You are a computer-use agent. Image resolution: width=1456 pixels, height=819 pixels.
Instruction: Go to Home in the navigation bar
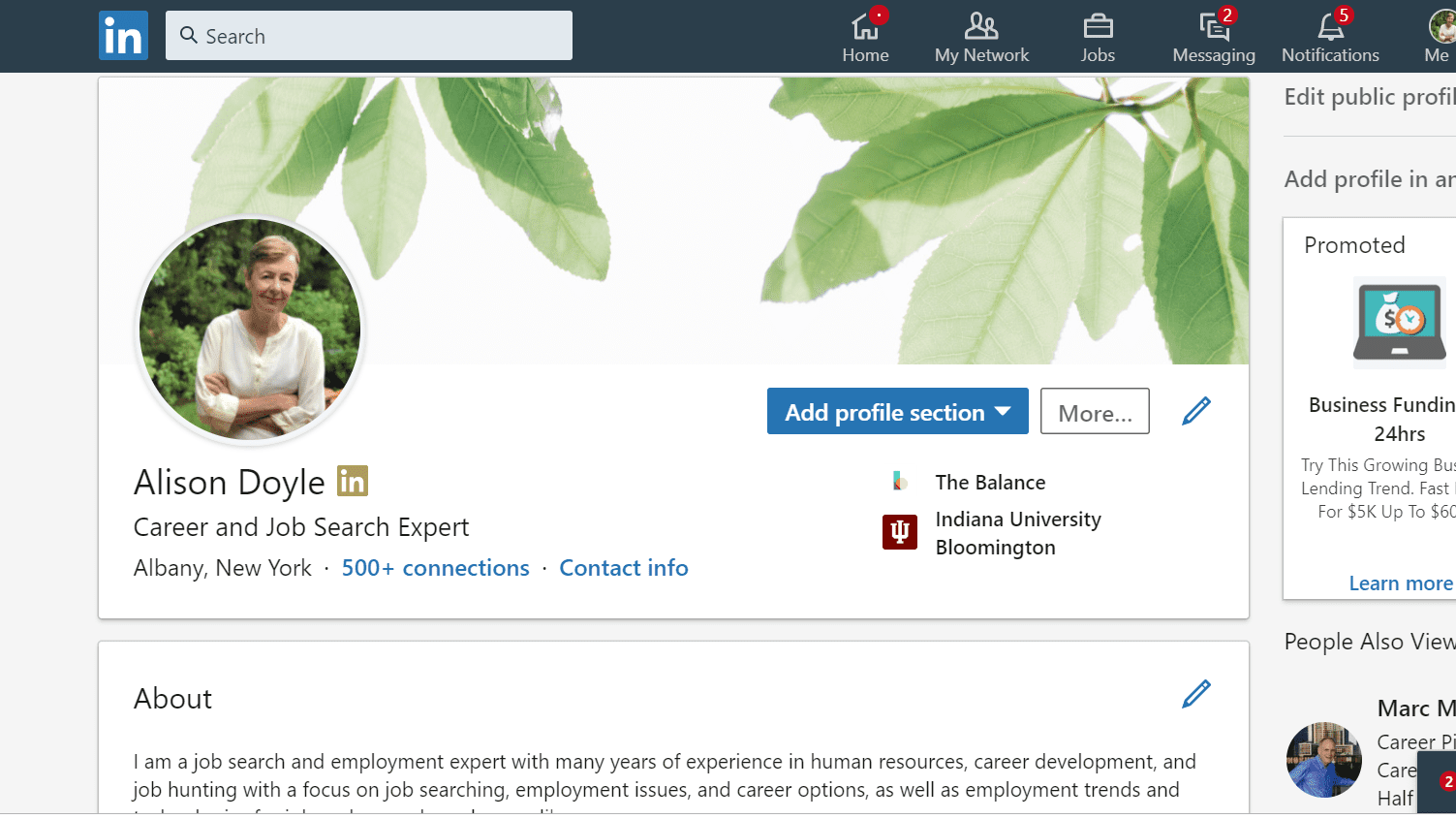tap(865, 37)
